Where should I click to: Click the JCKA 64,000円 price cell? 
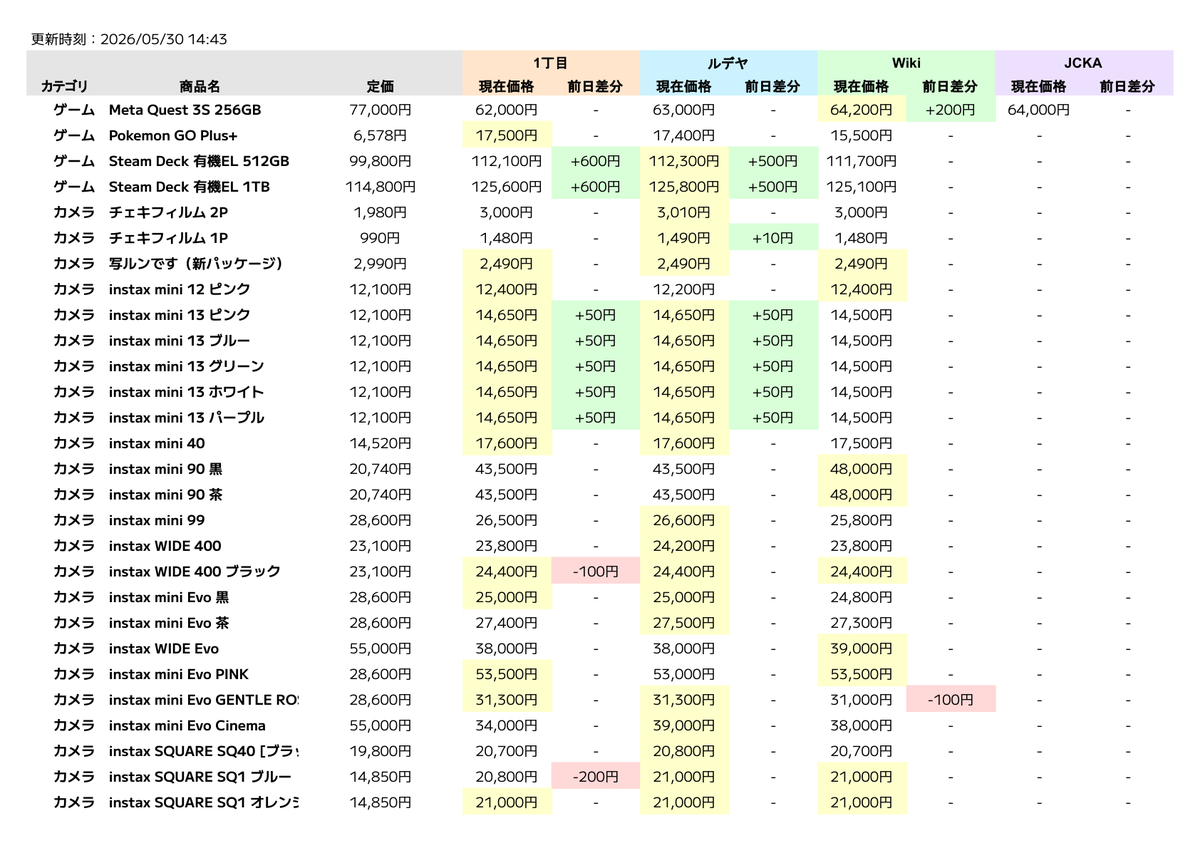[x=1039, y=110]
